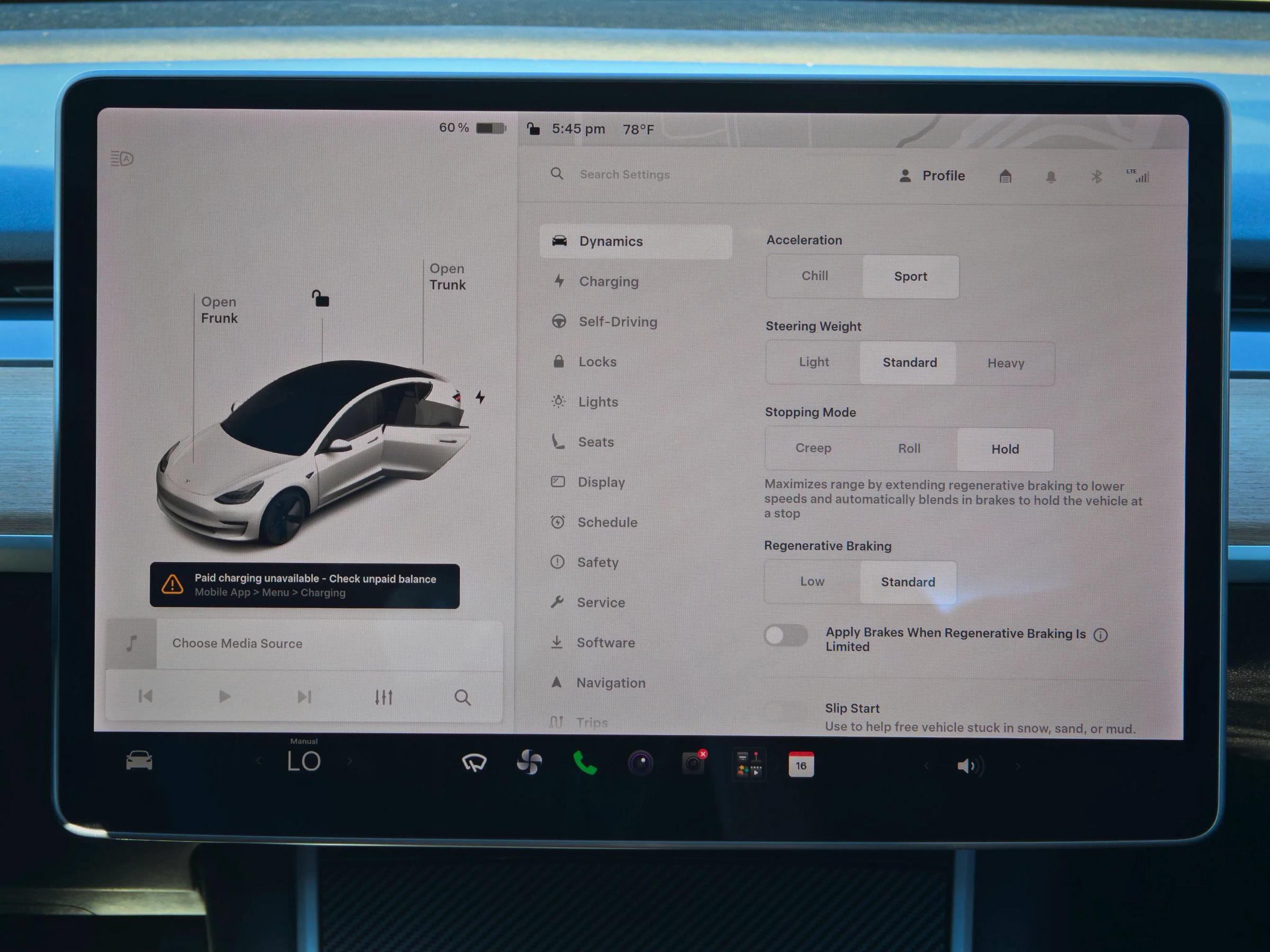The width and height of the screenshot is (1270, 952).
Task: Search media with magnifier icon
Action: click(x=463, y=698)
